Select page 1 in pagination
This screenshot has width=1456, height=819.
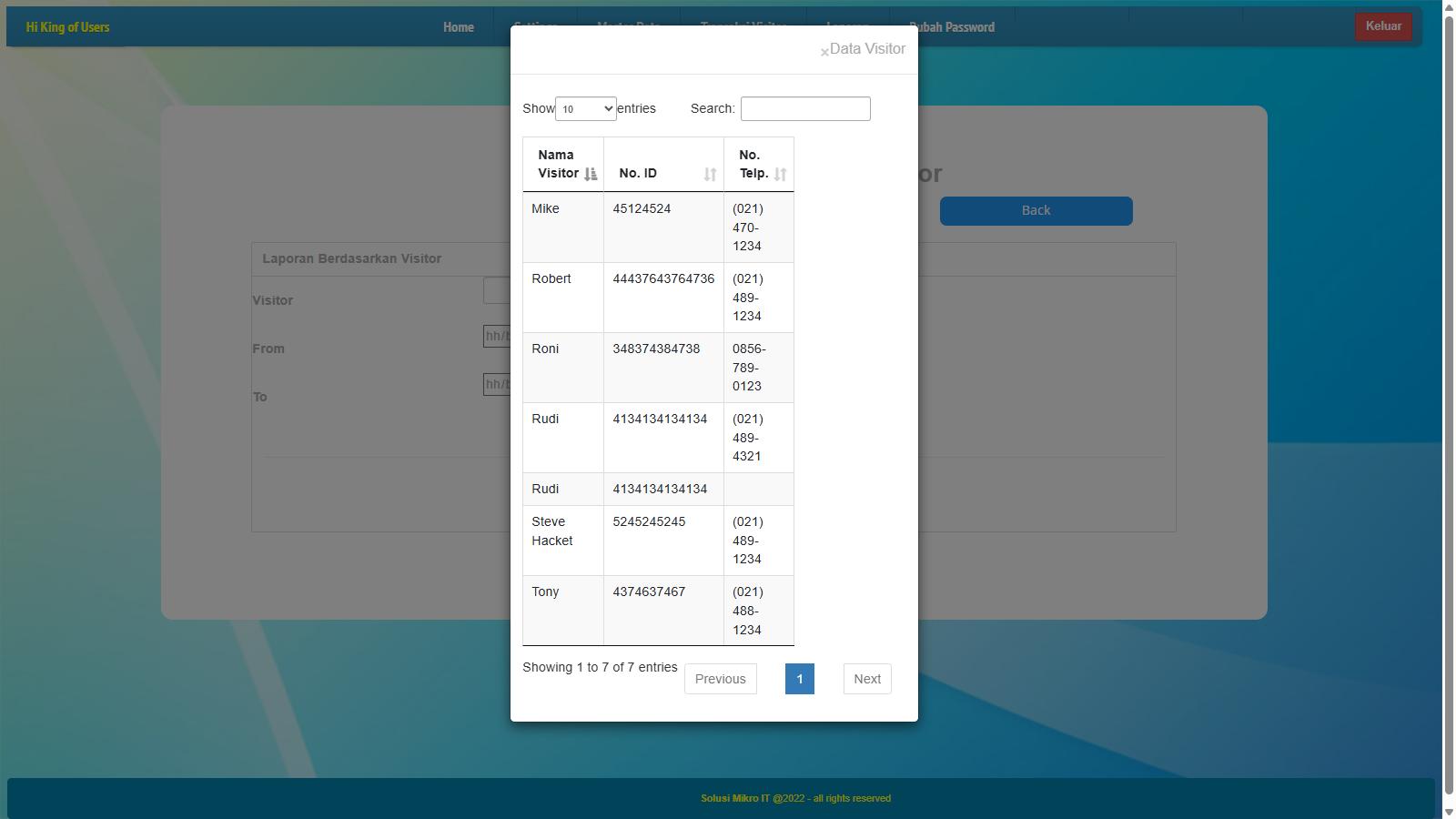[799, 679]
